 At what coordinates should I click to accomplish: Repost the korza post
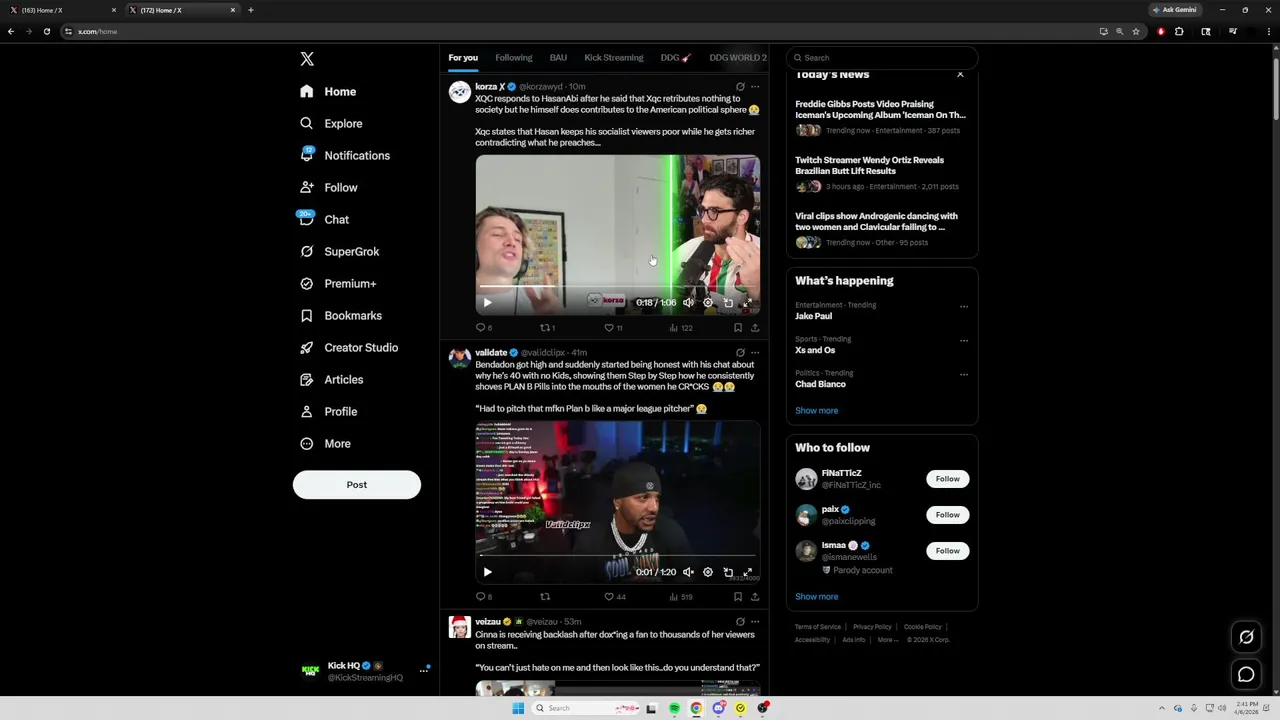[548, 327]
